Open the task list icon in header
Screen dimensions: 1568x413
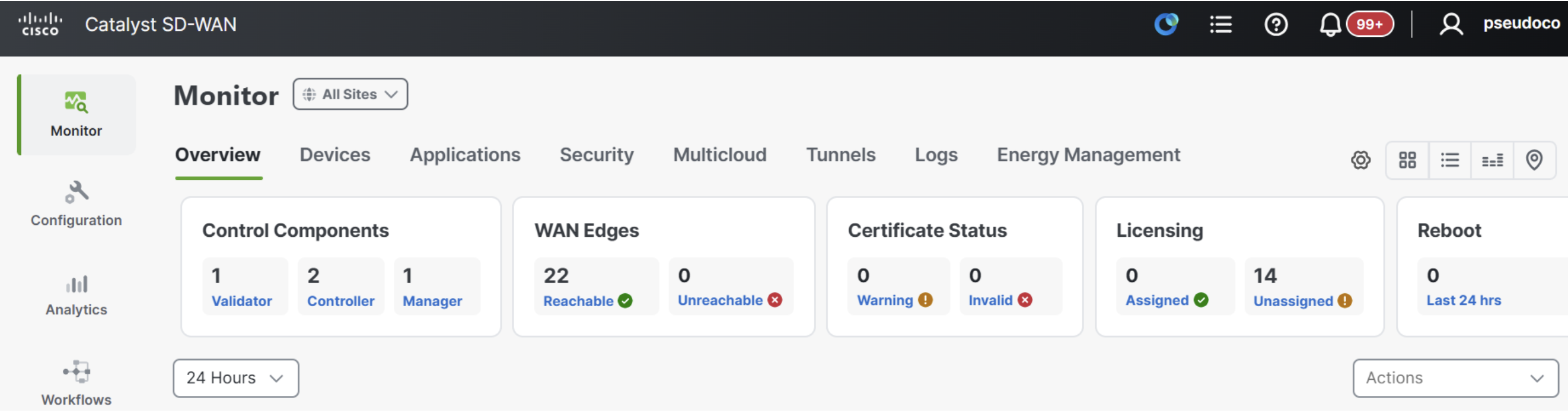1220,24
